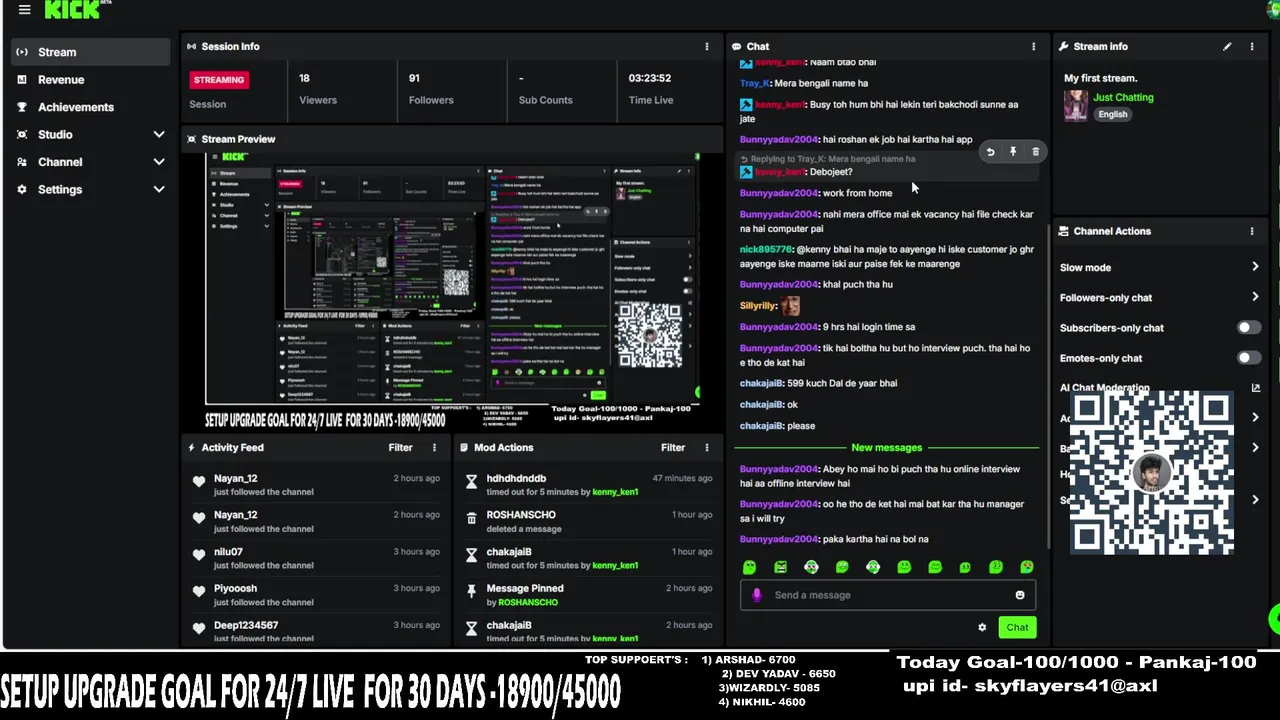The width and height of the screenshot is (1280, 720).
Task: Open Stream info three-dot options menu
Action: [x=1251, y=47]
